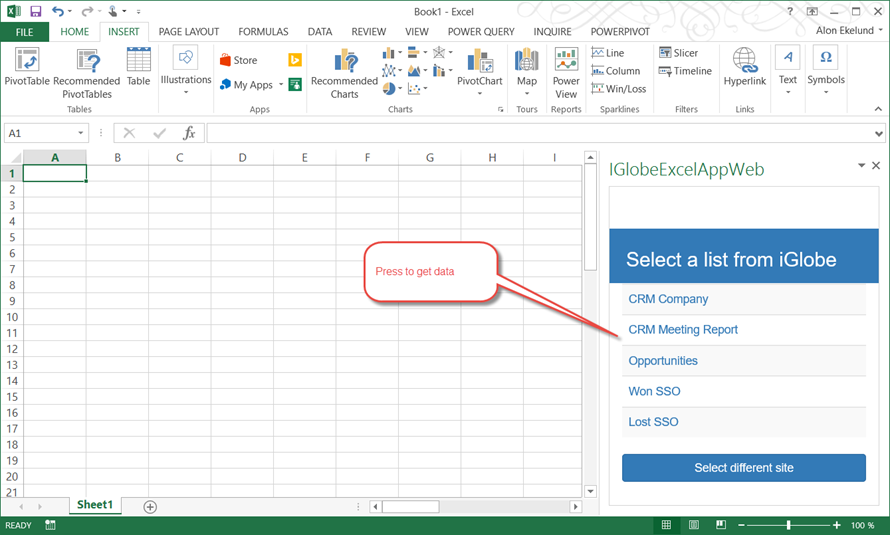Open the Charts dialog launcher
This screenshot has width=890, height=535.
(x=501, y=109)
